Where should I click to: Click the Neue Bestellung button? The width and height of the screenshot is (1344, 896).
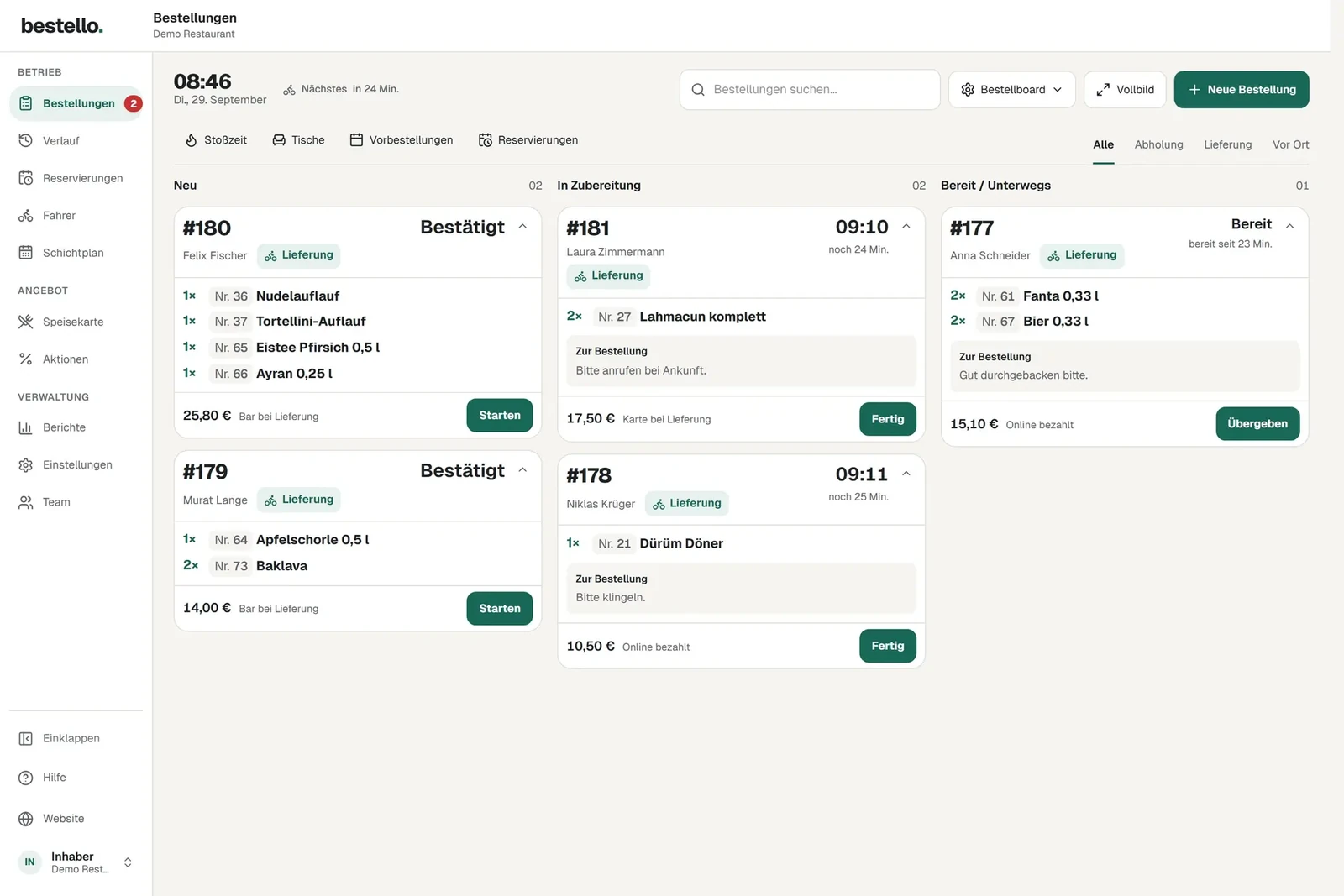tap(1242, 90)
